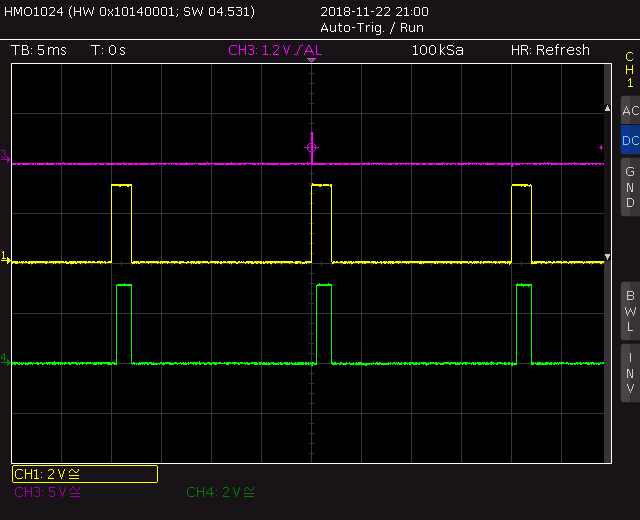
Task: Open the HR: Refresh acquisition mode setting
Action: 550,50
